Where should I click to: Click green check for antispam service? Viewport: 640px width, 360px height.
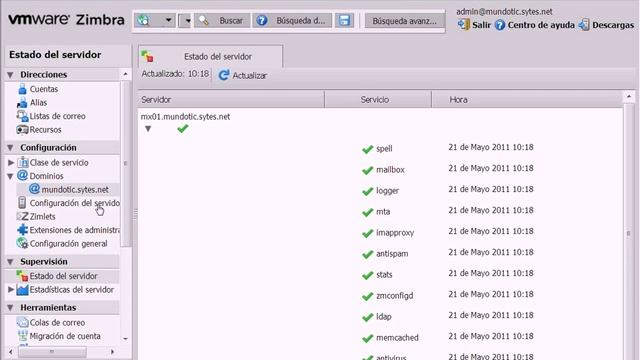click(367, 254)
